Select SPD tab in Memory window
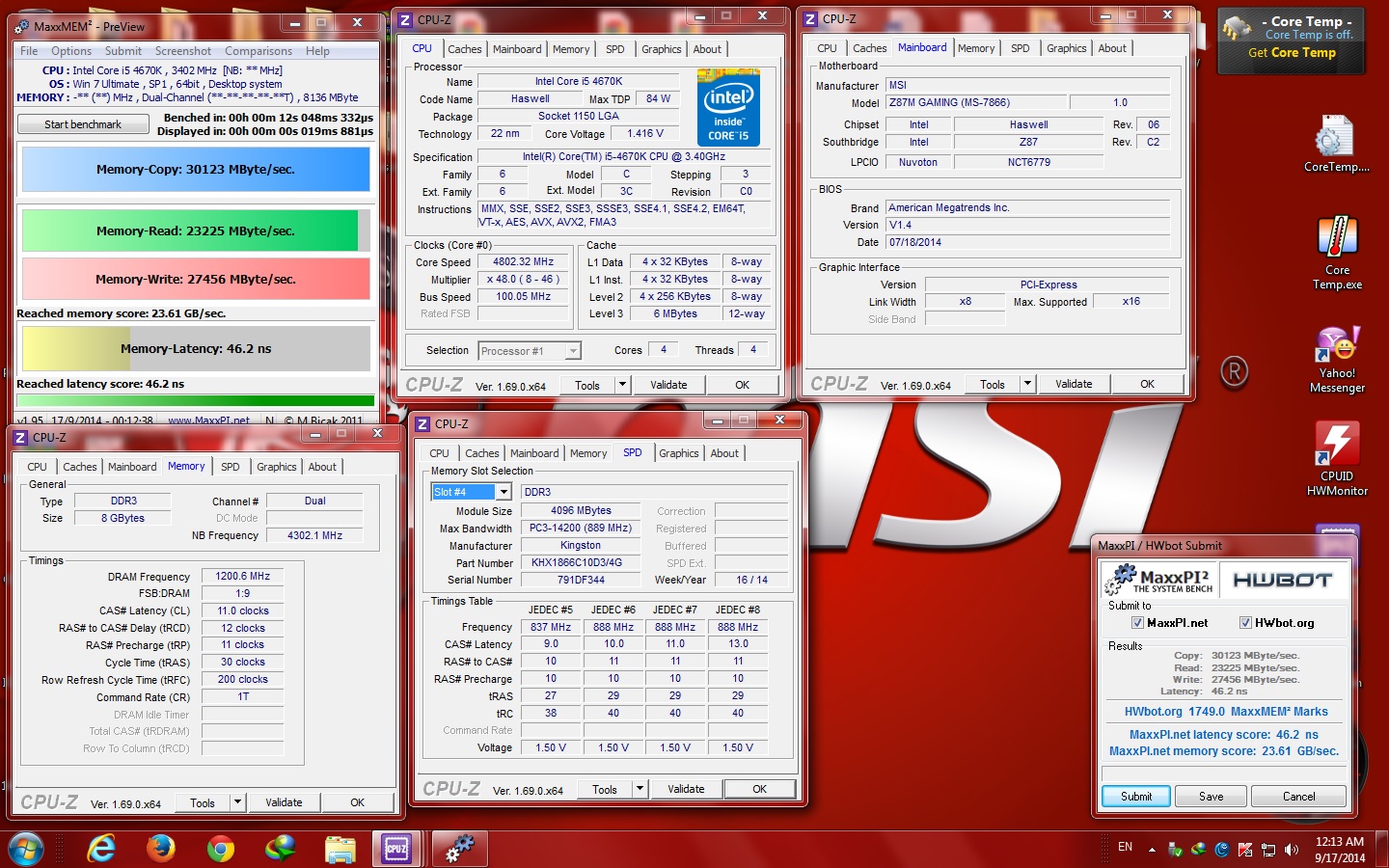The height and width of the screenshot is (868, 1389). pos(230,467)
